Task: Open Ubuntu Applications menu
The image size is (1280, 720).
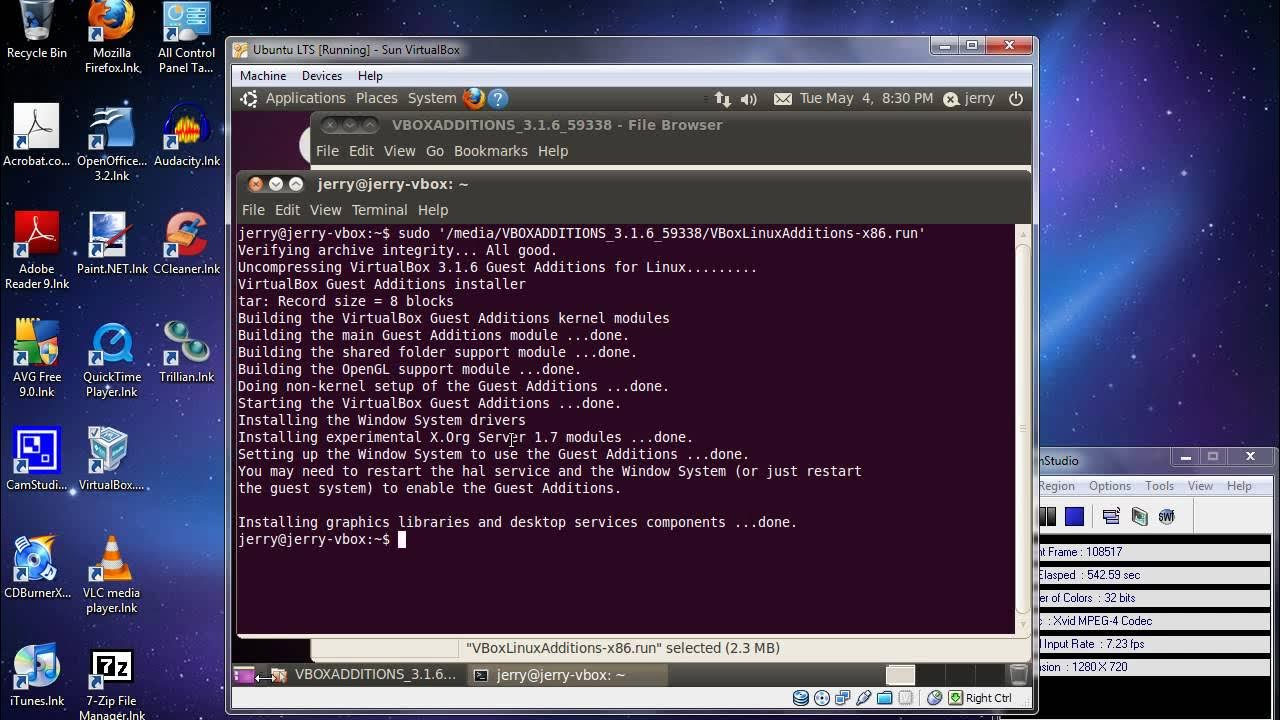Action: 305,98
